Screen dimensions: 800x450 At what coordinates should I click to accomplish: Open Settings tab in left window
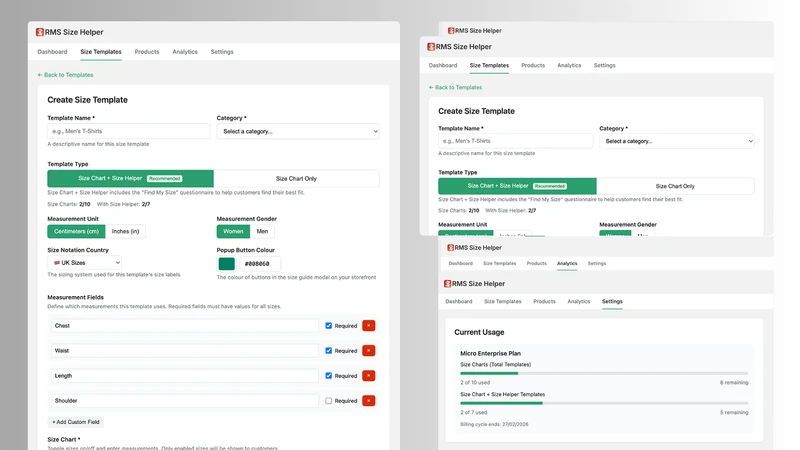(x=222, y=52)
